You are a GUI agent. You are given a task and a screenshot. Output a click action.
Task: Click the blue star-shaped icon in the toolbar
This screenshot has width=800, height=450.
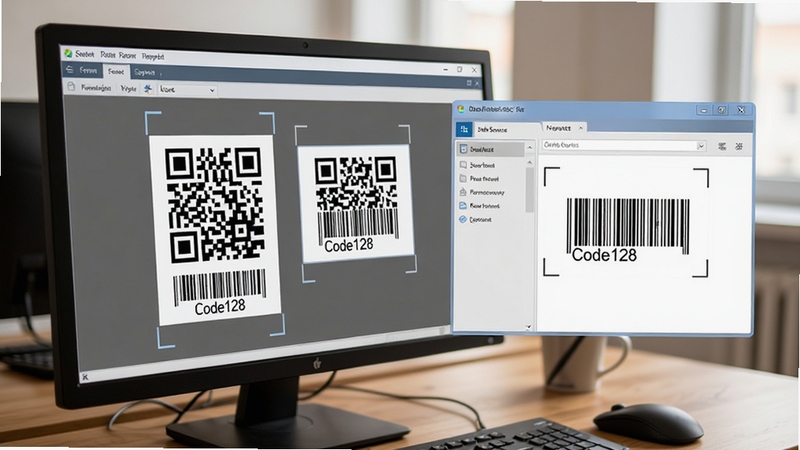coord(148,89)
